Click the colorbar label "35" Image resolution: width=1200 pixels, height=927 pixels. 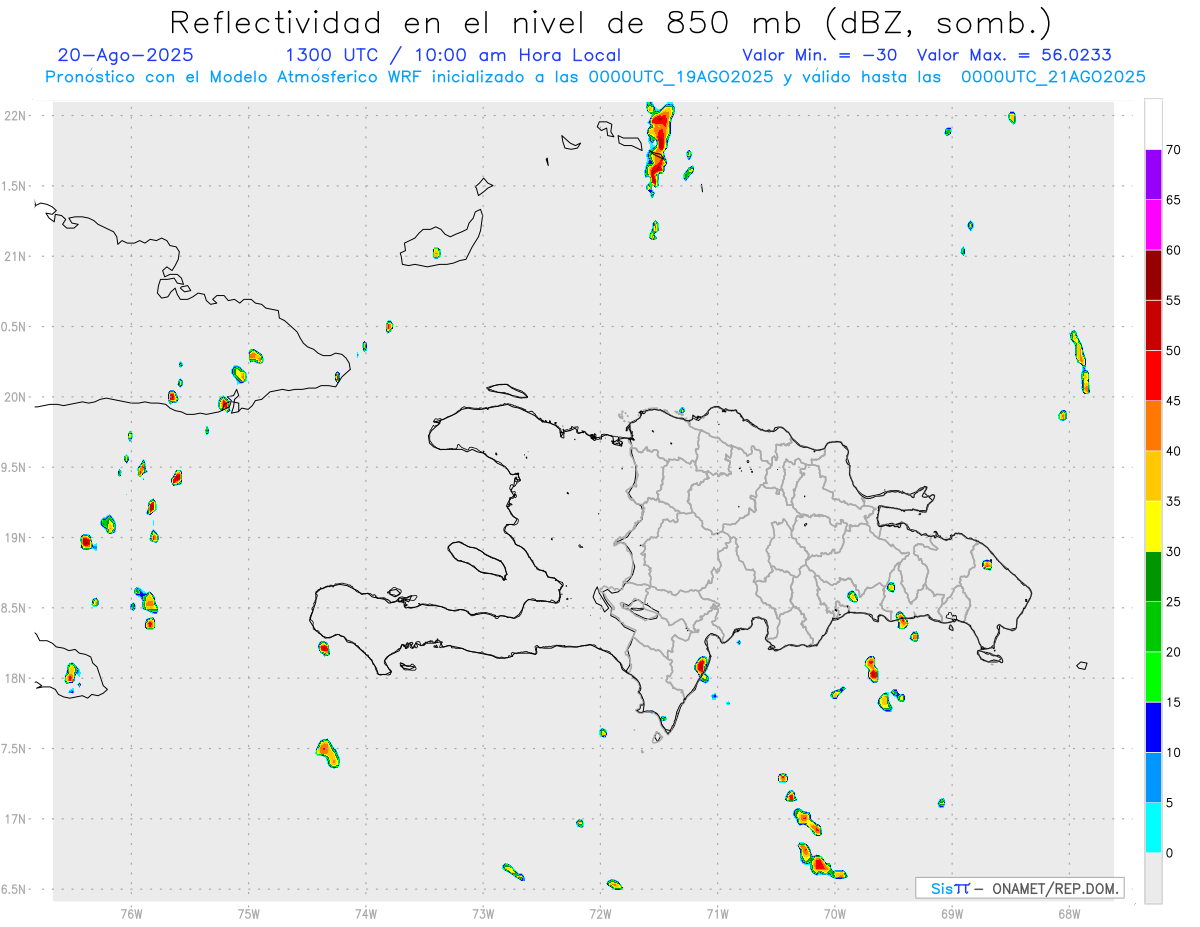(x=1174, y=501)
